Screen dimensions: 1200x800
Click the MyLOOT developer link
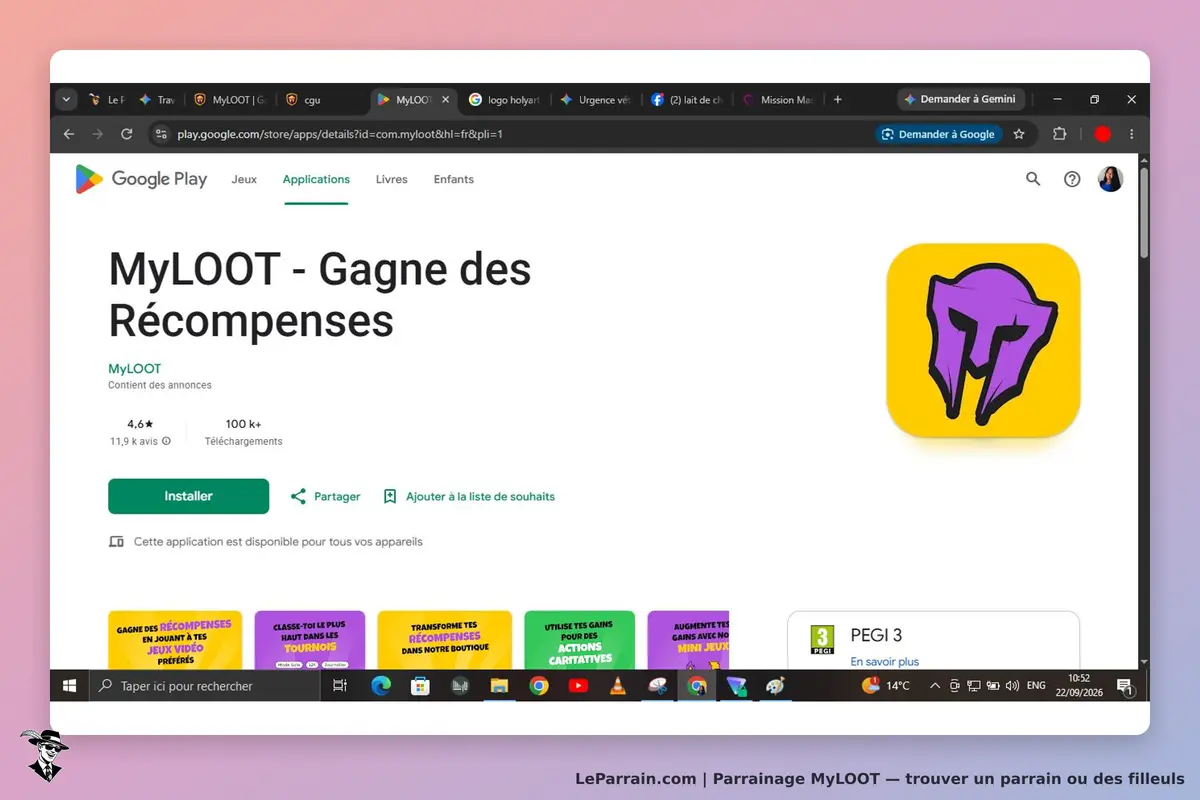pos(134,369)
